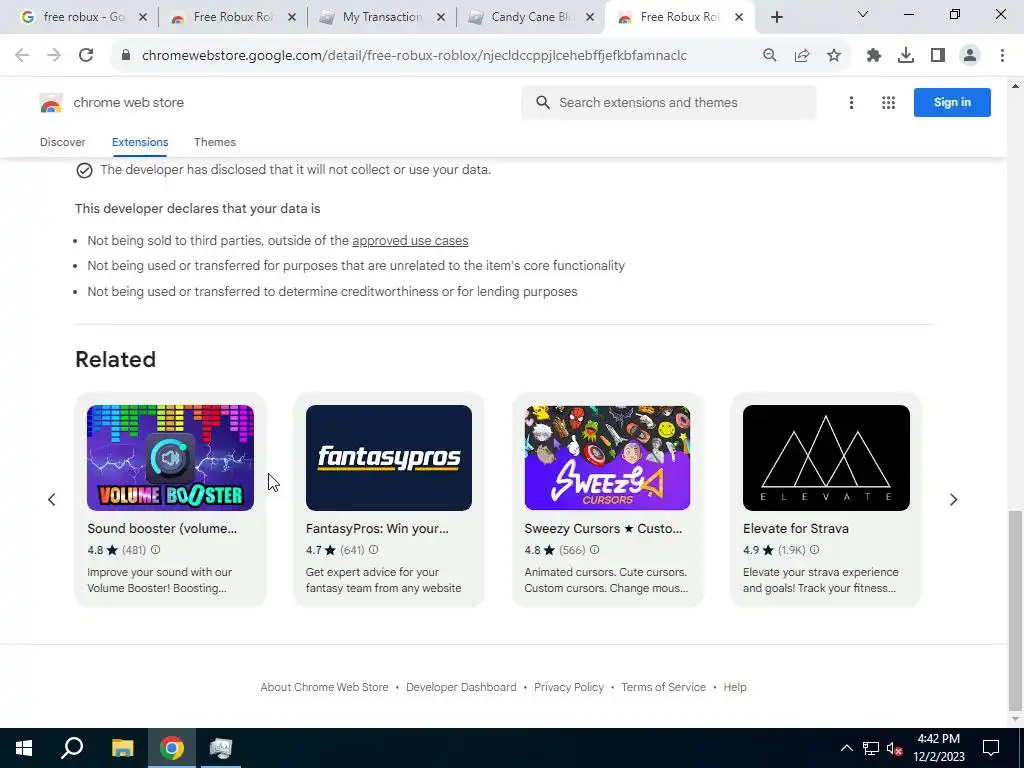The height and width of the screenshot is (768, 1024).
Task: Click the muted volume tray icon
Action: tap(894, 749)
